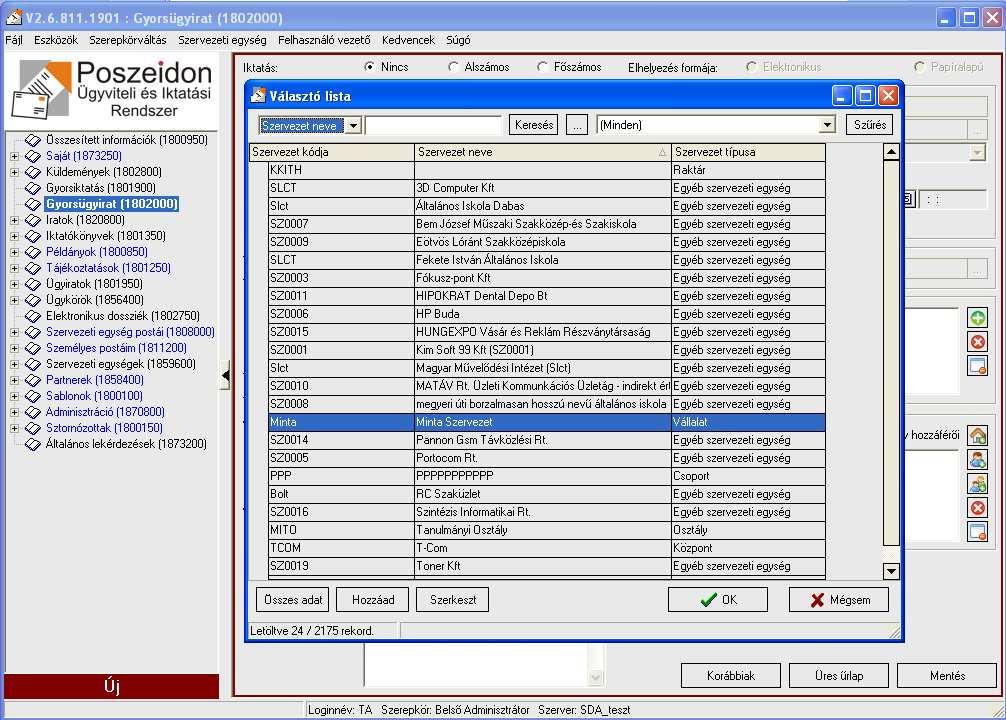Screen dimensions: 1006x720
Task: Expand the Küldemények (1802800) tree node
Action: coord(14,172)
